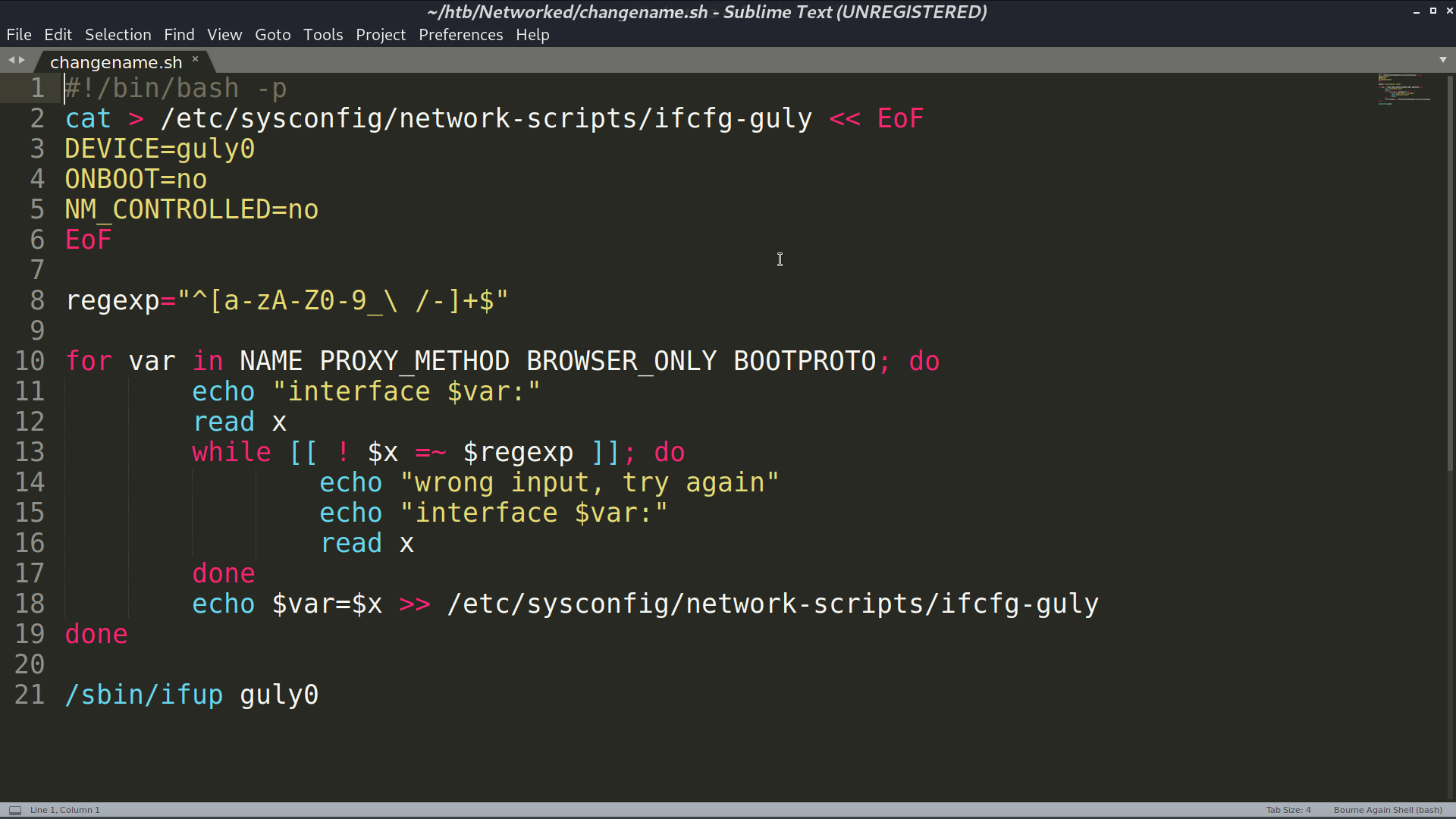Click the cat command on line 2
Viewport: 1456px width, 819px height.
coord(88,118)
